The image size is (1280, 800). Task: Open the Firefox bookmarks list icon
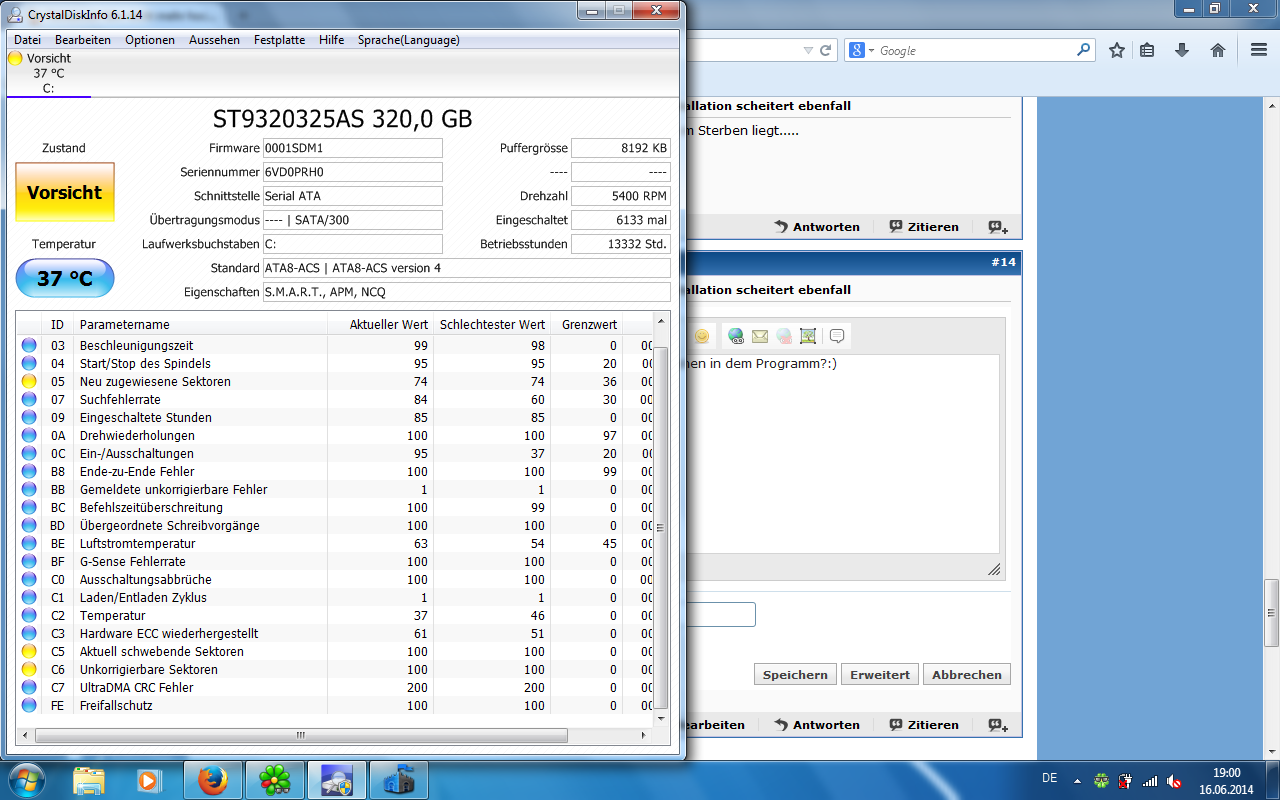(x=1147, y=50)
